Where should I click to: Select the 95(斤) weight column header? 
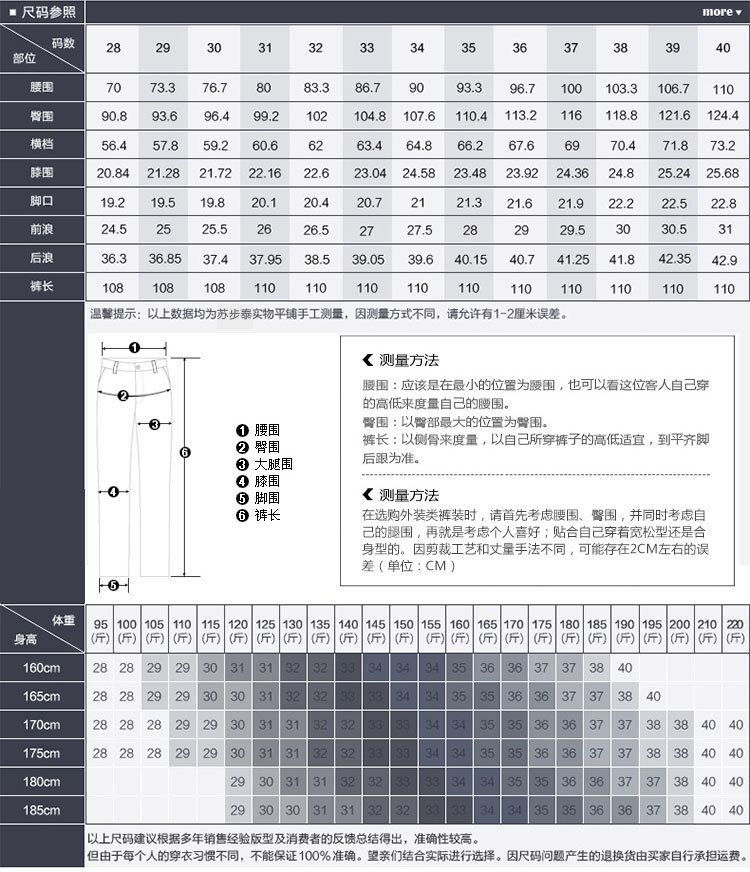click(100, 630)
